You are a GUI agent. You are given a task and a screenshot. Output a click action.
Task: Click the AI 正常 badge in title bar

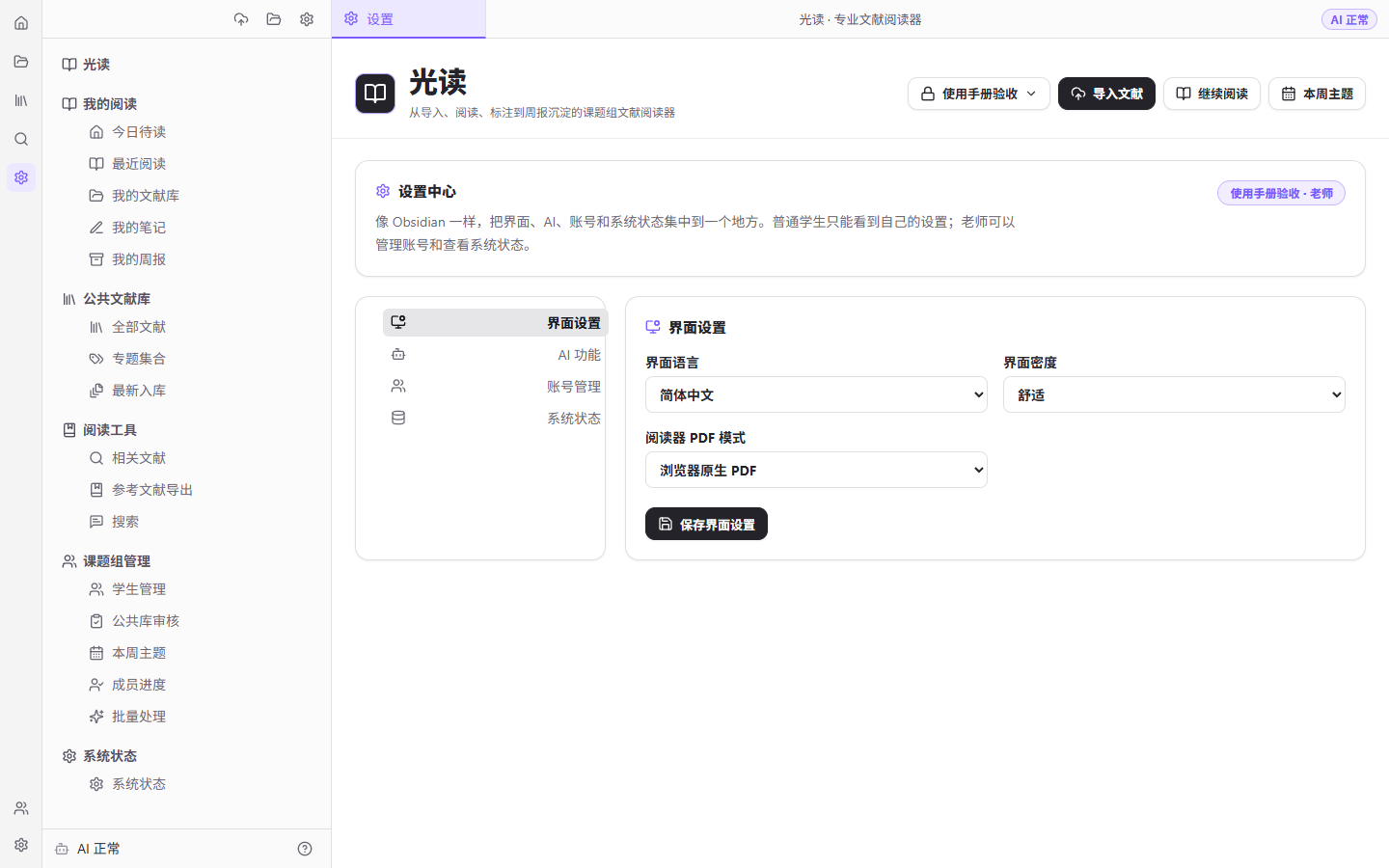coord(1348,19)
